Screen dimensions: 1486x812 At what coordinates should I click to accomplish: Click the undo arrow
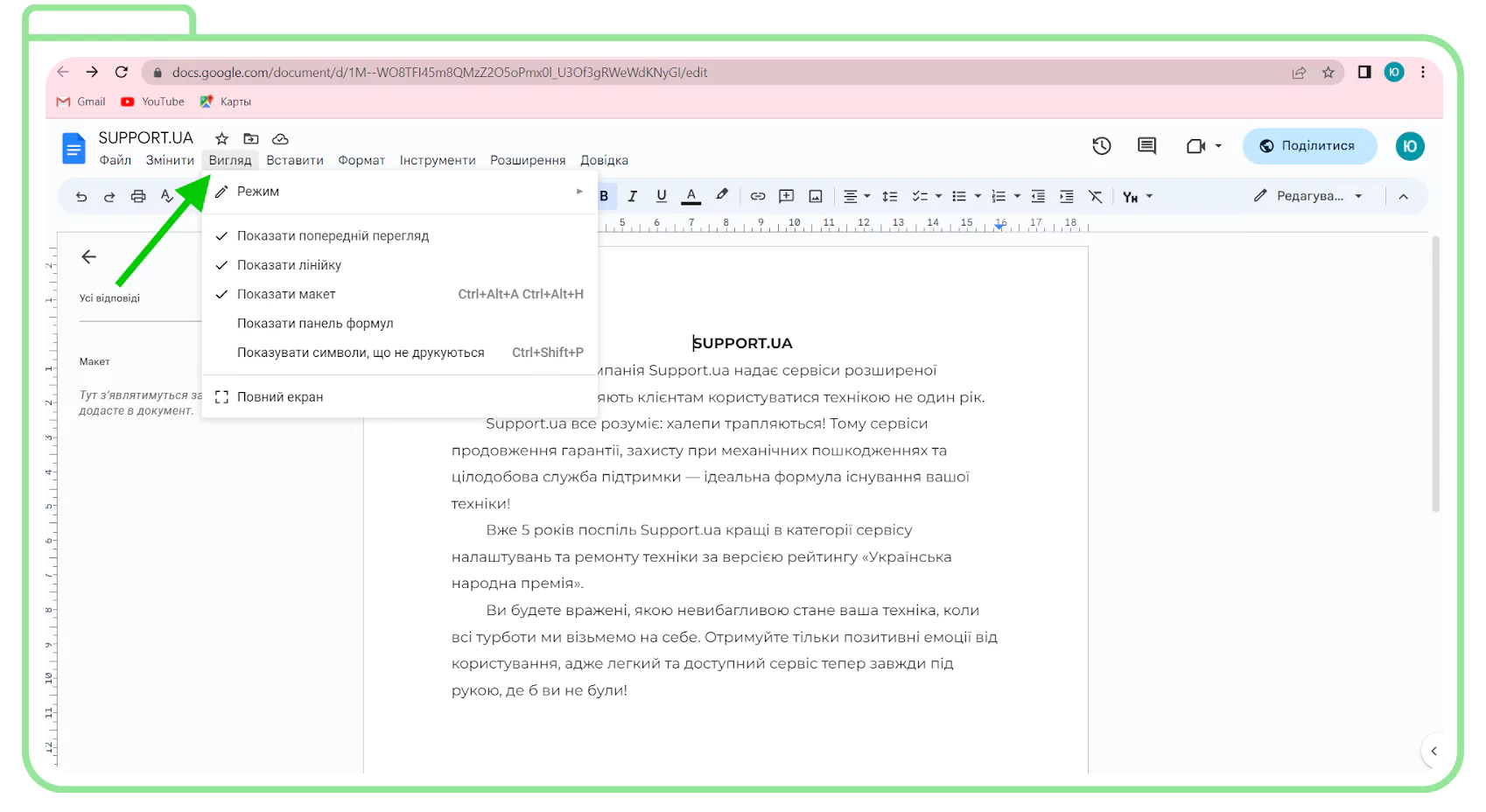coord(81,197)
